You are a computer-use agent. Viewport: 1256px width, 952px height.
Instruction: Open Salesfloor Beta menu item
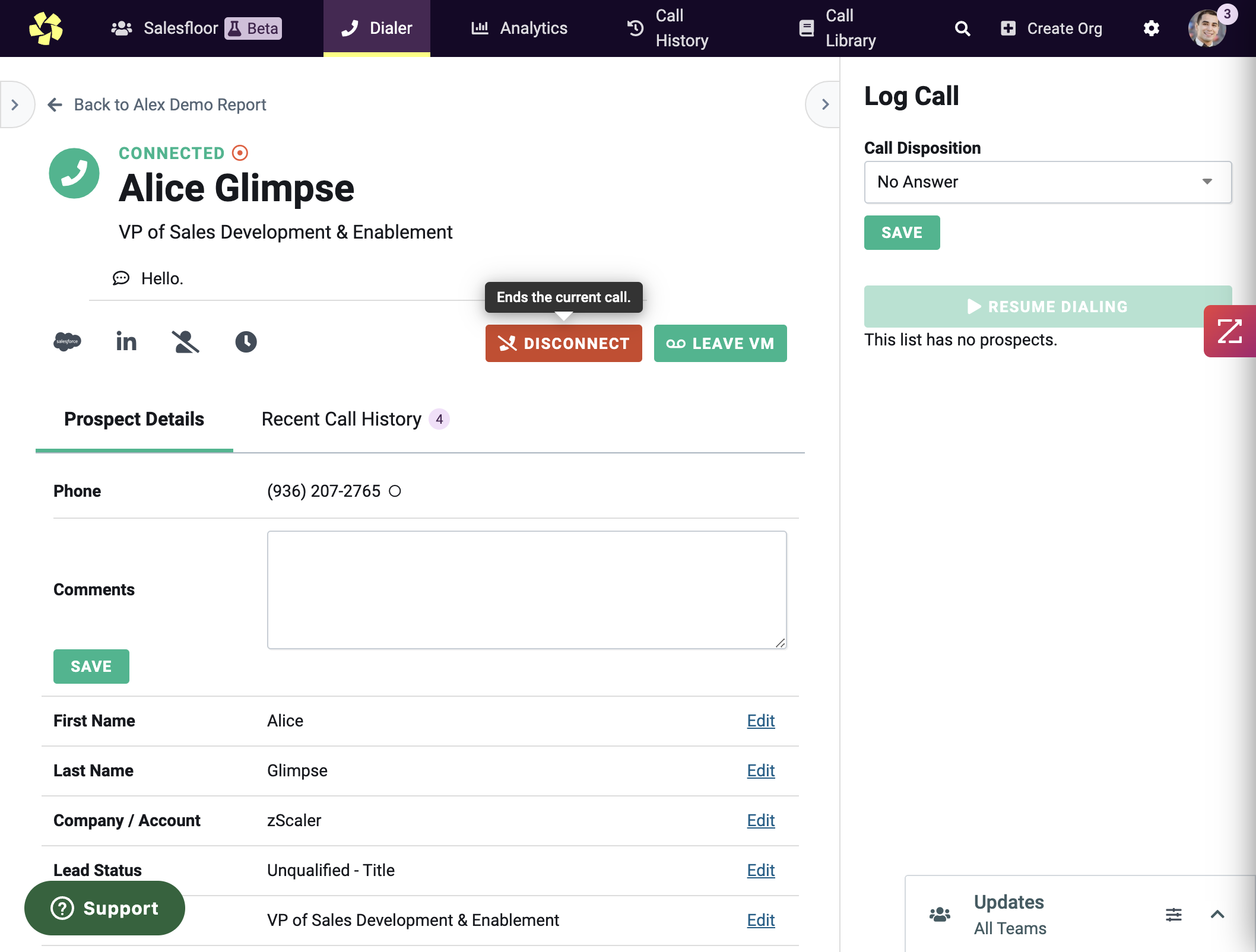(x=196, y=28)
